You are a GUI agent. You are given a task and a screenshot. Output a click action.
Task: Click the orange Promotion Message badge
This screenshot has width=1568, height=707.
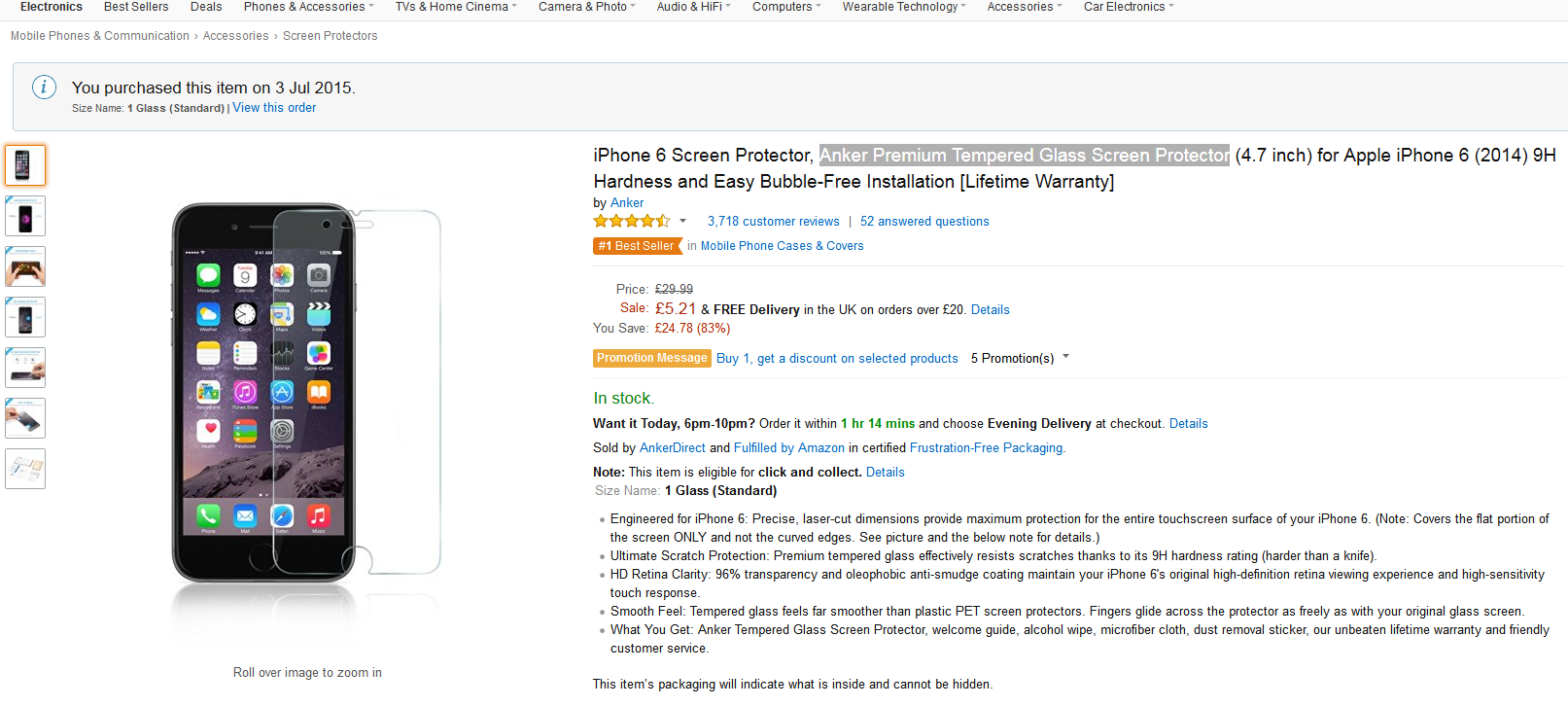click(x=651, y=358)
